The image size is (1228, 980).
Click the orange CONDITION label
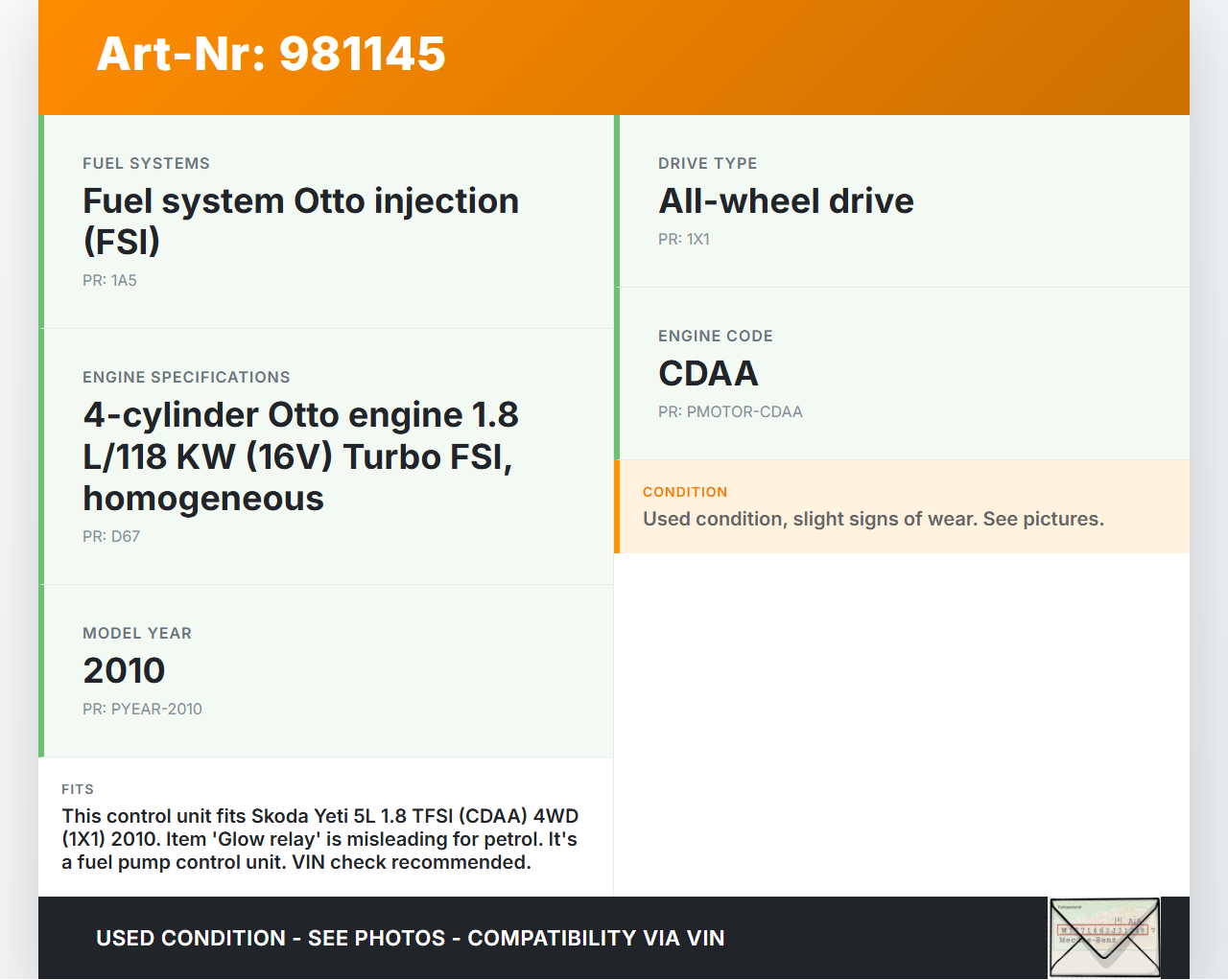[685, 492]
